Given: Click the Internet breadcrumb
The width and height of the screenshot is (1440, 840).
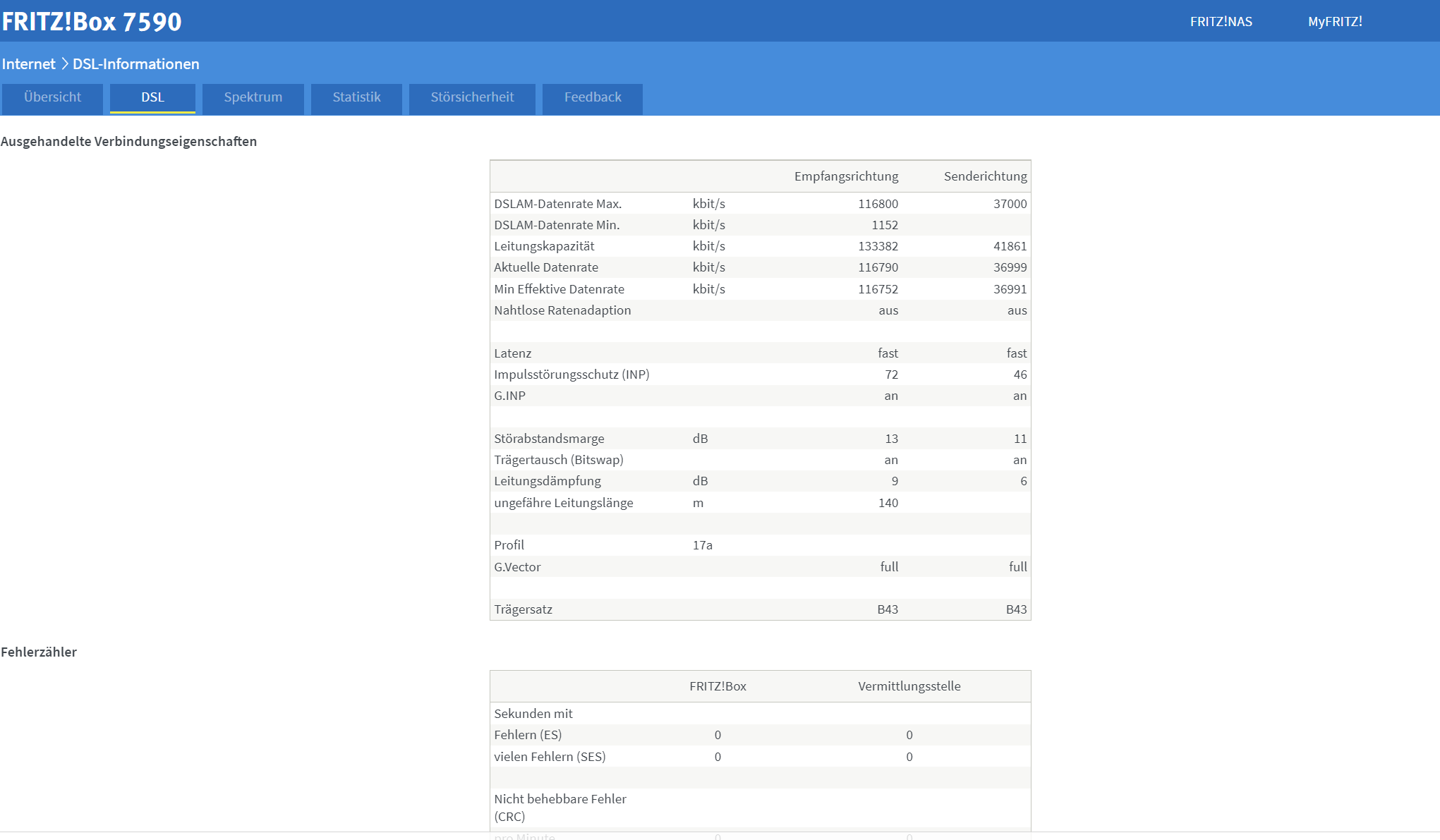Looking at the screenshot, I should tap(28, 64).
